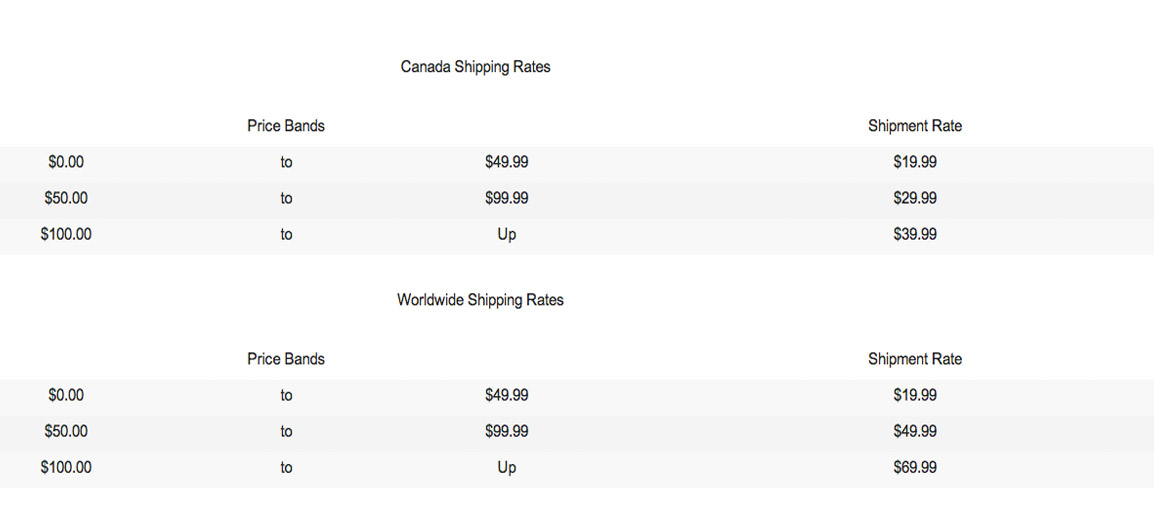Click the Canada Shipping Rates heading
Image resolution: width=1154 pixels, height=506 pixels.
pyautogui.click(x=475, y=67)
